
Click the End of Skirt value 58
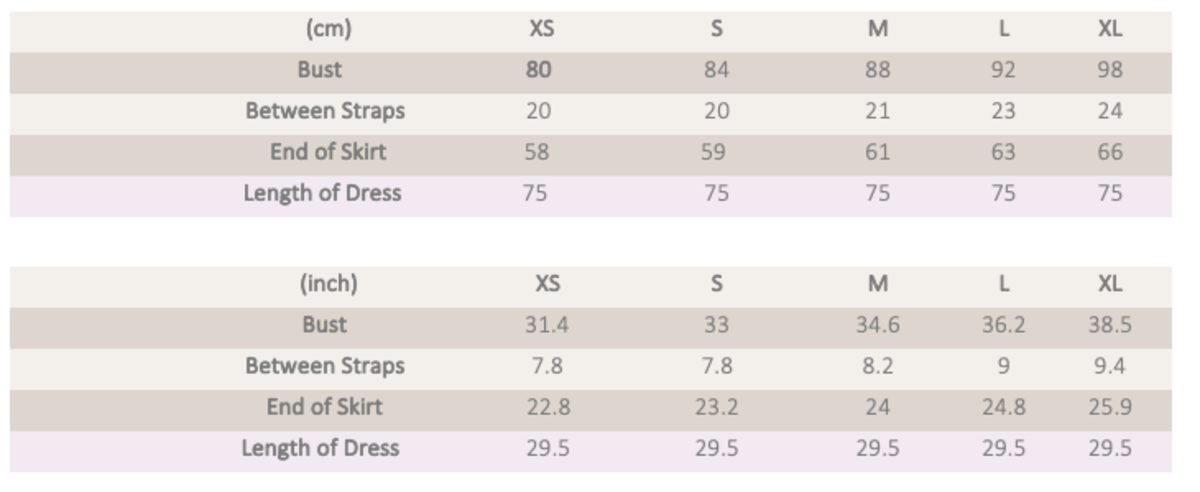pyautogui.click(x=538, y=152)
